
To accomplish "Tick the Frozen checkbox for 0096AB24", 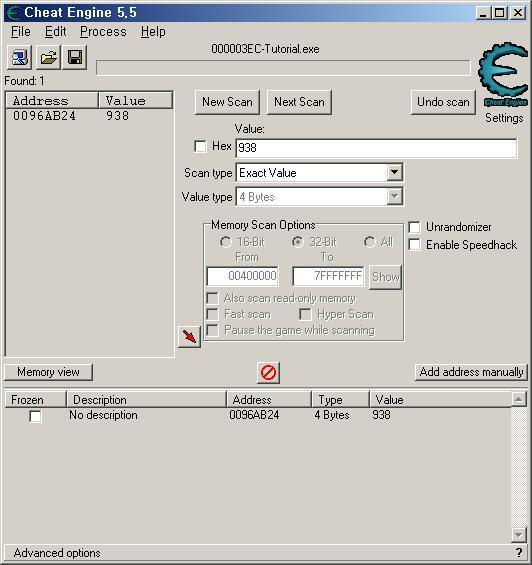I will (35, 416).
